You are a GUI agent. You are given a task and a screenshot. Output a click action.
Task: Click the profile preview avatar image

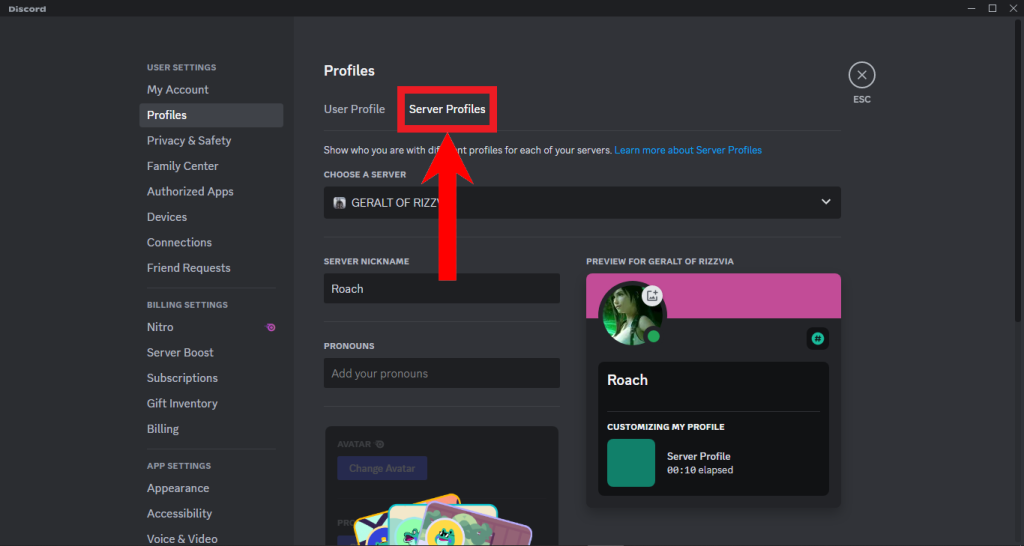pyautogui.click(x=632, y=313)
